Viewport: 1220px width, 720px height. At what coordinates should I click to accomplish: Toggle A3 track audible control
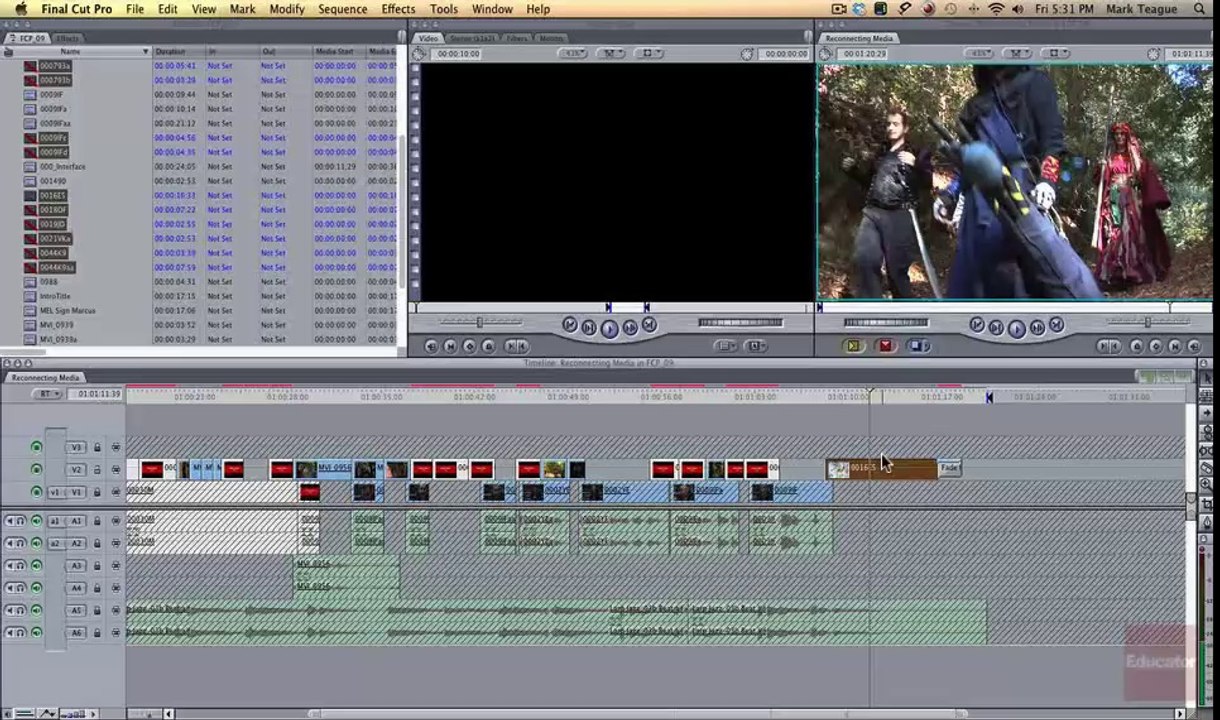[x=37, y=566]
